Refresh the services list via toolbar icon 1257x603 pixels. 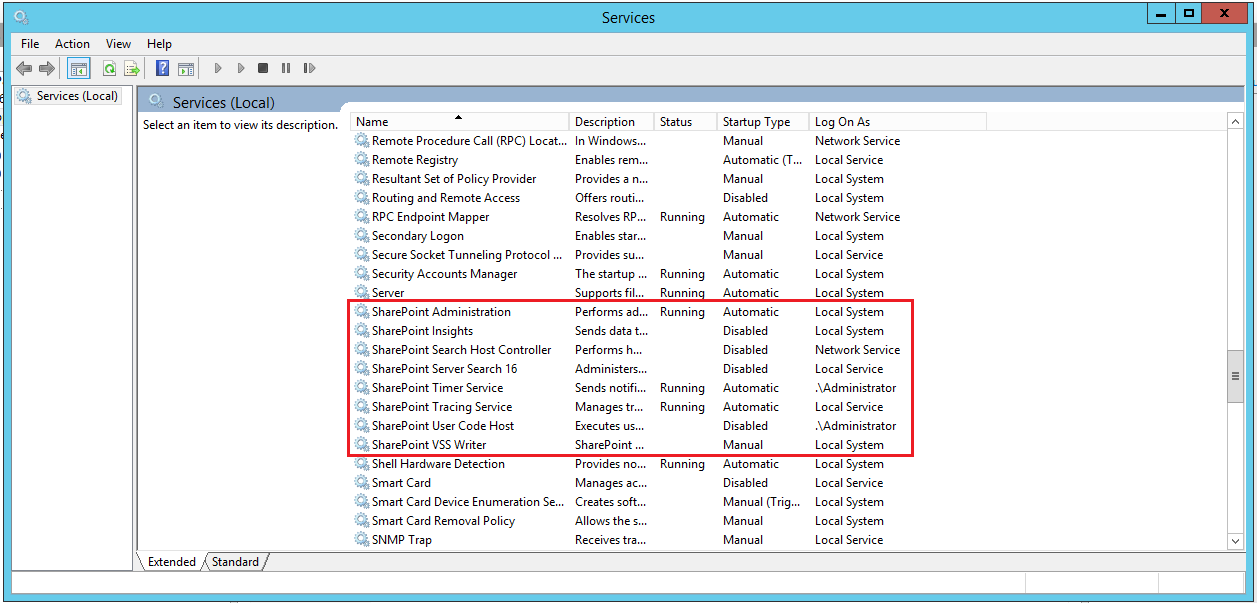[x=109, y=68]
